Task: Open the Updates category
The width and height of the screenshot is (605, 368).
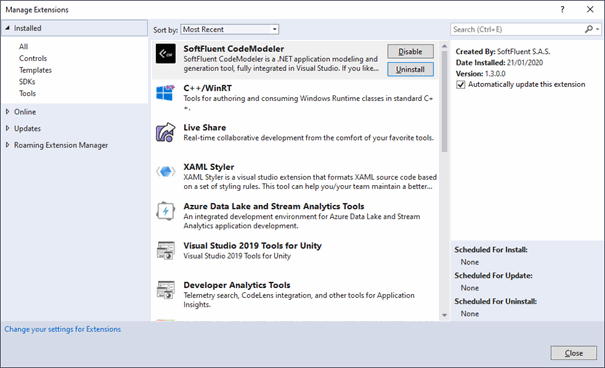Action: (x=27, y=128)
